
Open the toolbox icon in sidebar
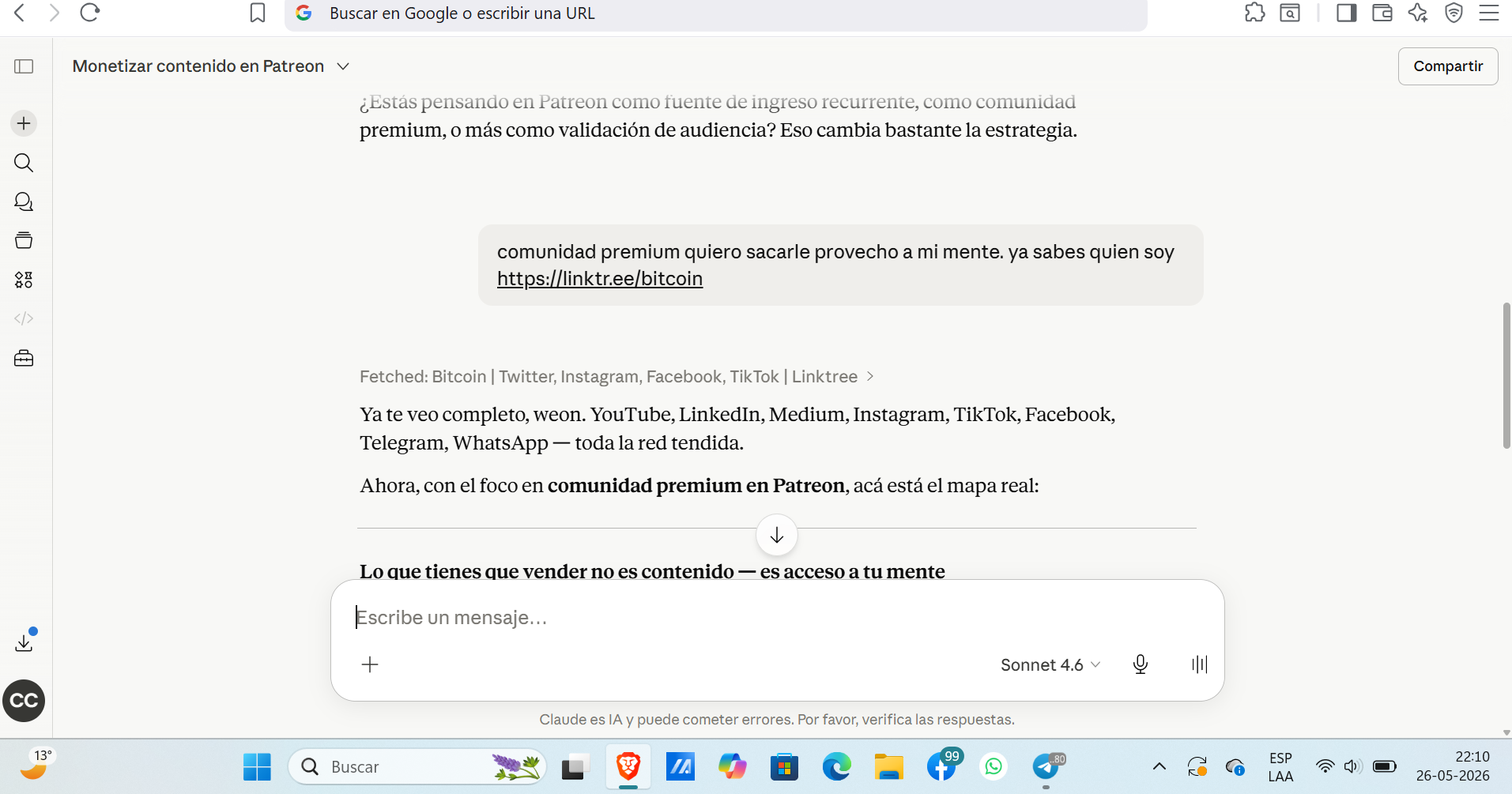point(24,358)
